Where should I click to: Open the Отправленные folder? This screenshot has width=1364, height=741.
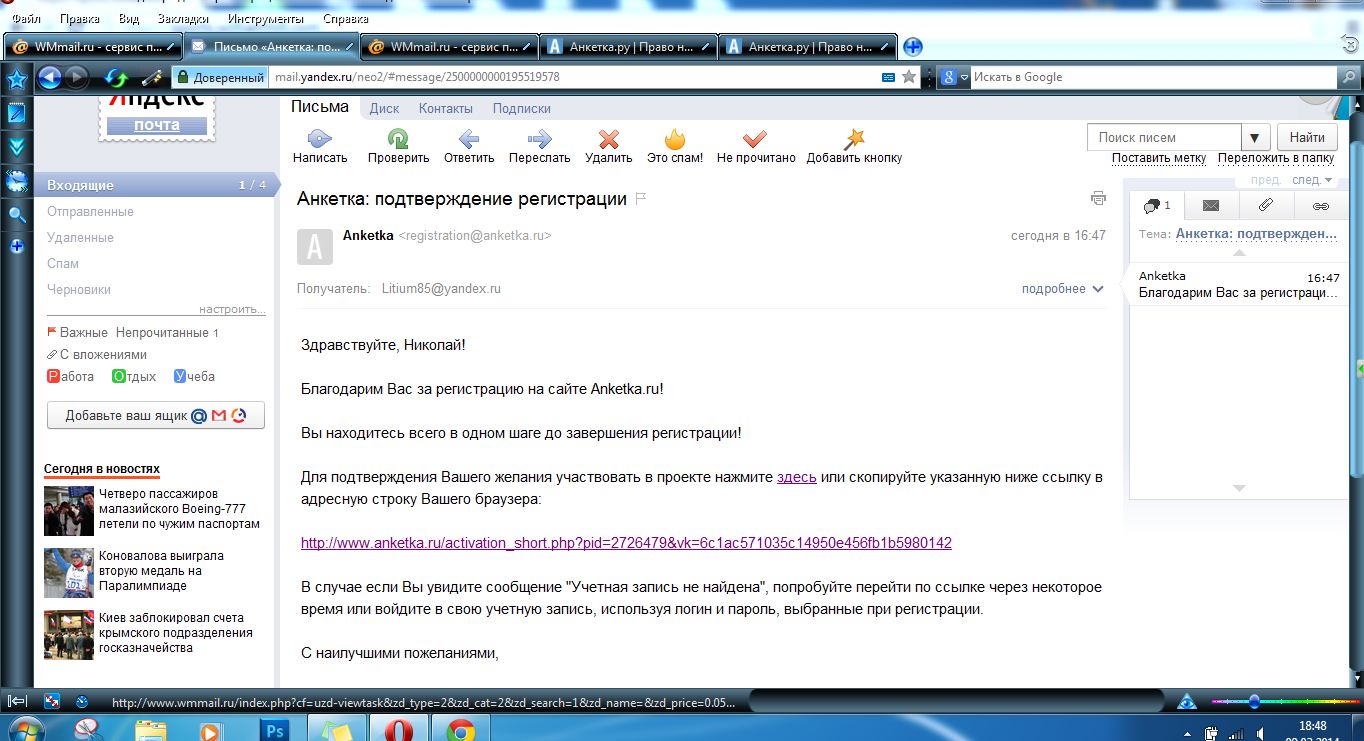(90, 212)
